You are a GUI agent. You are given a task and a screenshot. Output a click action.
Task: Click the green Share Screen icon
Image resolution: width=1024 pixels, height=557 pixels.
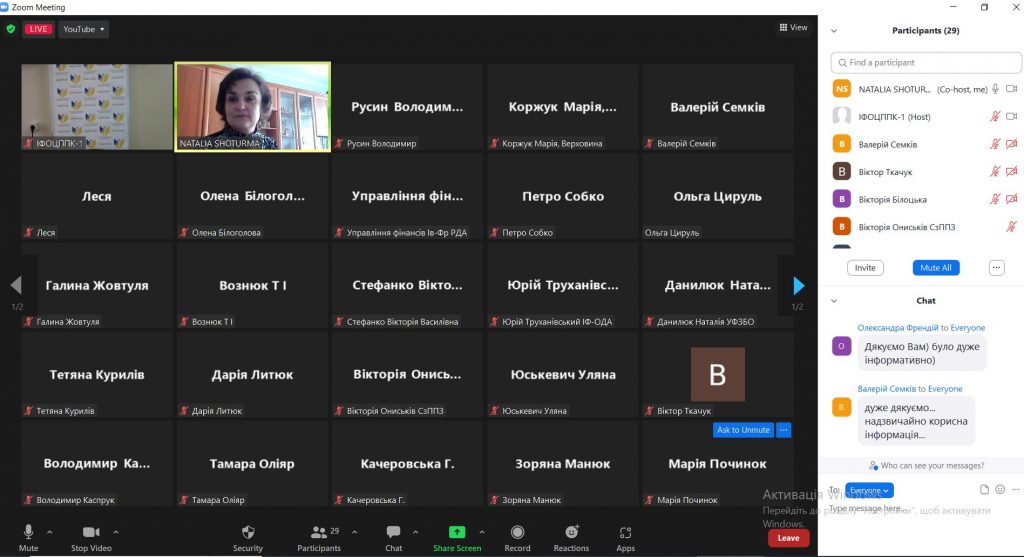click(x=457, y=532)
